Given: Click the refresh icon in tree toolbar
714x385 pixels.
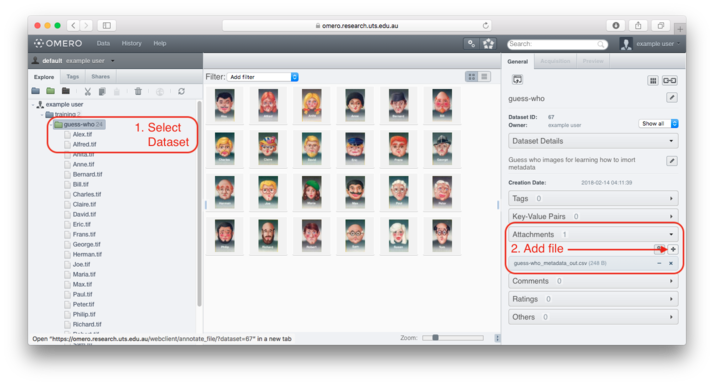Looking at the screenshot, I should tap(181, 92).
